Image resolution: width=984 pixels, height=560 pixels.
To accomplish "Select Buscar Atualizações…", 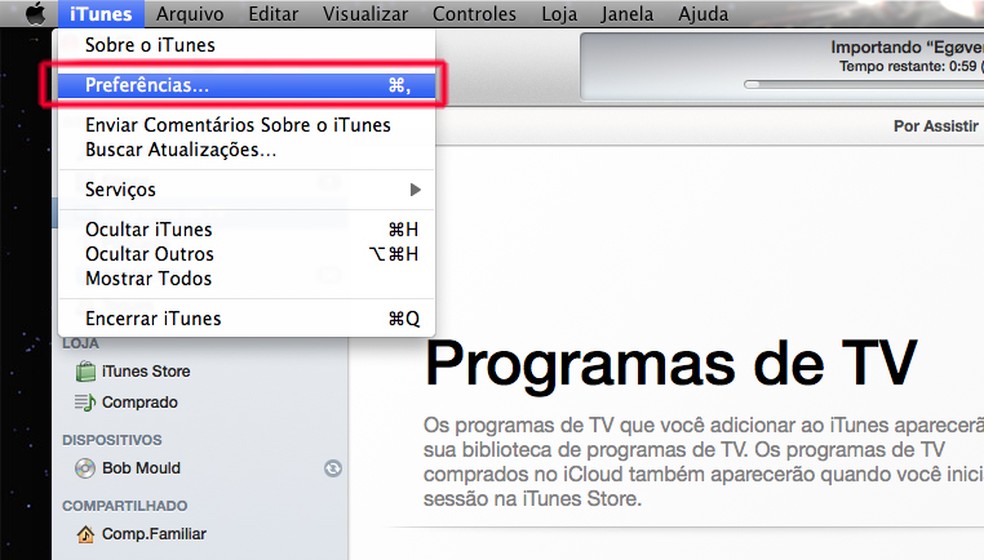I will (246, 150).
